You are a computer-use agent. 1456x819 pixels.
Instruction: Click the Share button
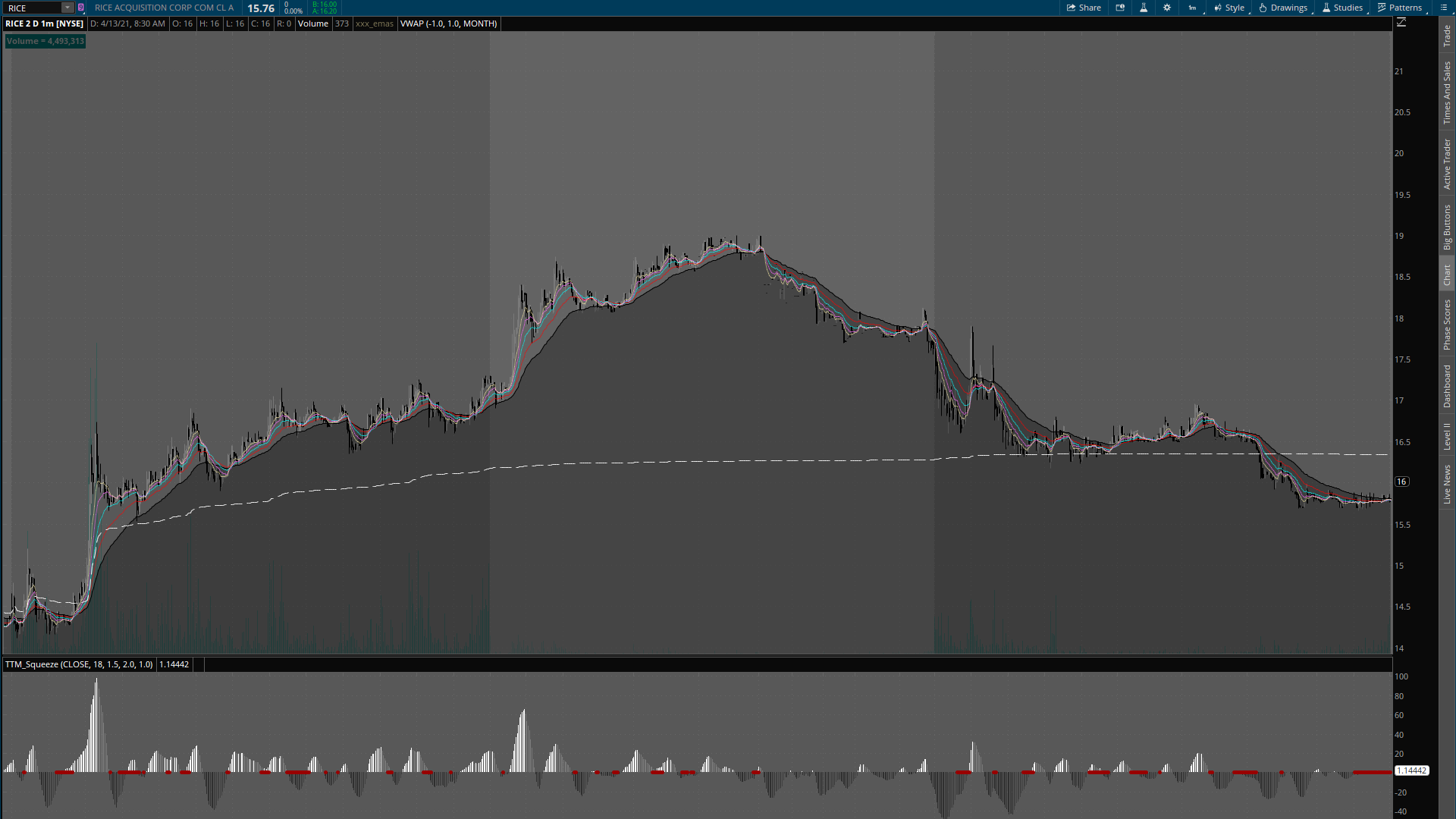pyautogui.click(x=1084, y=8)
